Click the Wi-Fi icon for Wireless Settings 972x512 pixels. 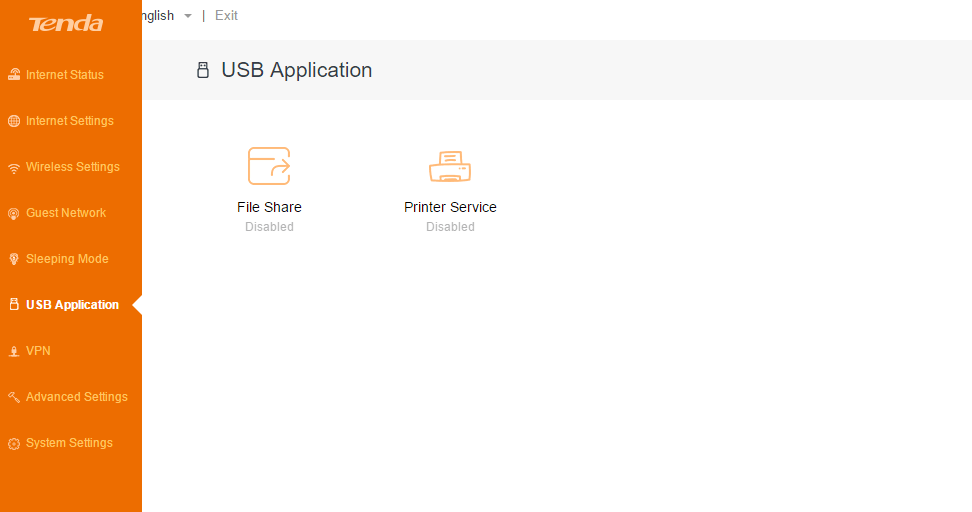pos(14,167)
